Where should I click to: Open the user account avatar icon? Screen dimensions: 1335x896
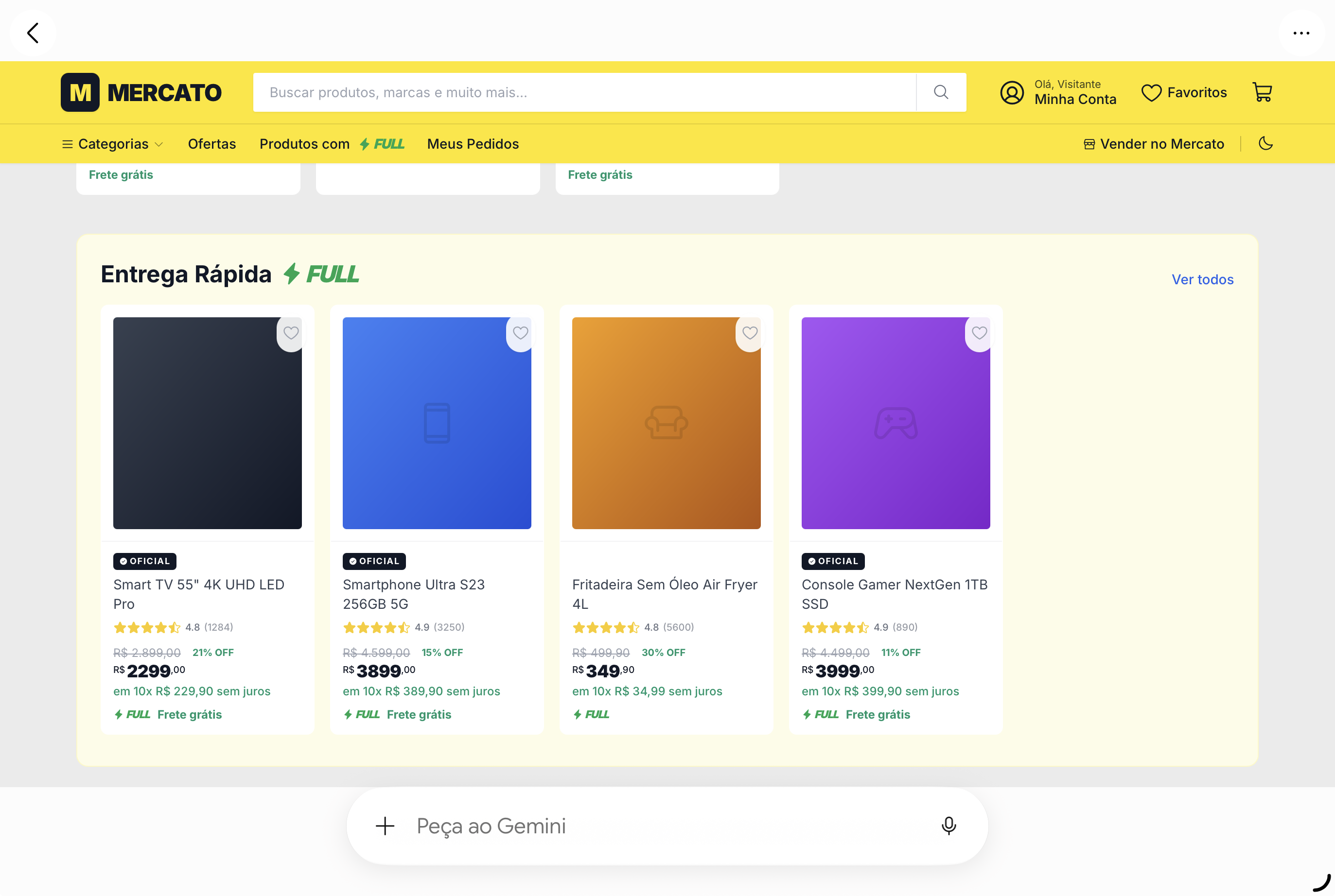click(x=1012, y=92)
